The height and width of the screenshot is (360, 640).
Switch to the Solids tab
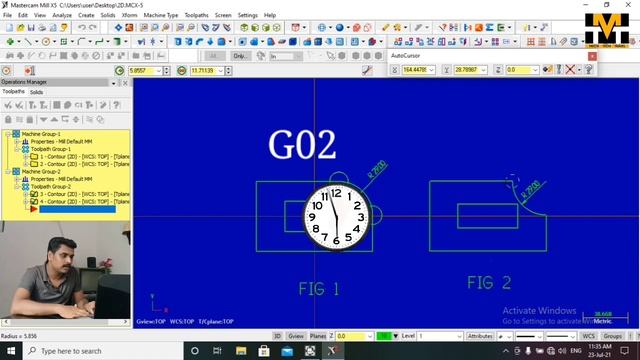point(36,92)
